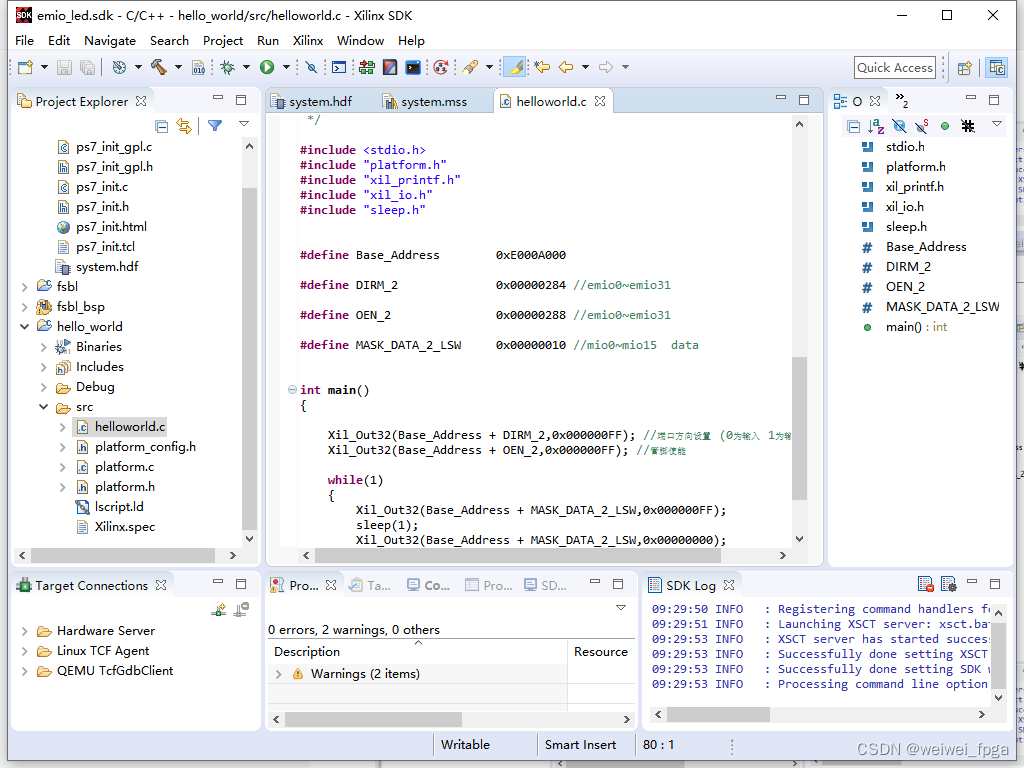Collapse the src folder node
Viewport: 1024px width, 768px height.
tap(43, 407)
